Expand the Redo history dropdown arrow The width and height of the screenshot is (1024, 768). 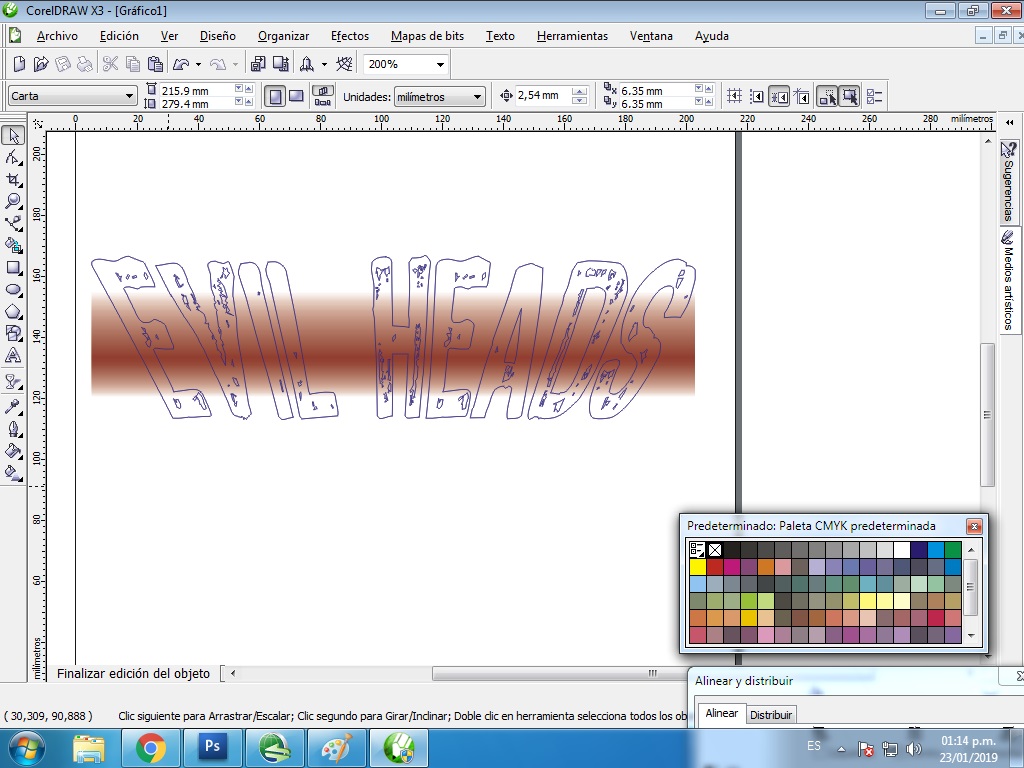coord(236,64)
